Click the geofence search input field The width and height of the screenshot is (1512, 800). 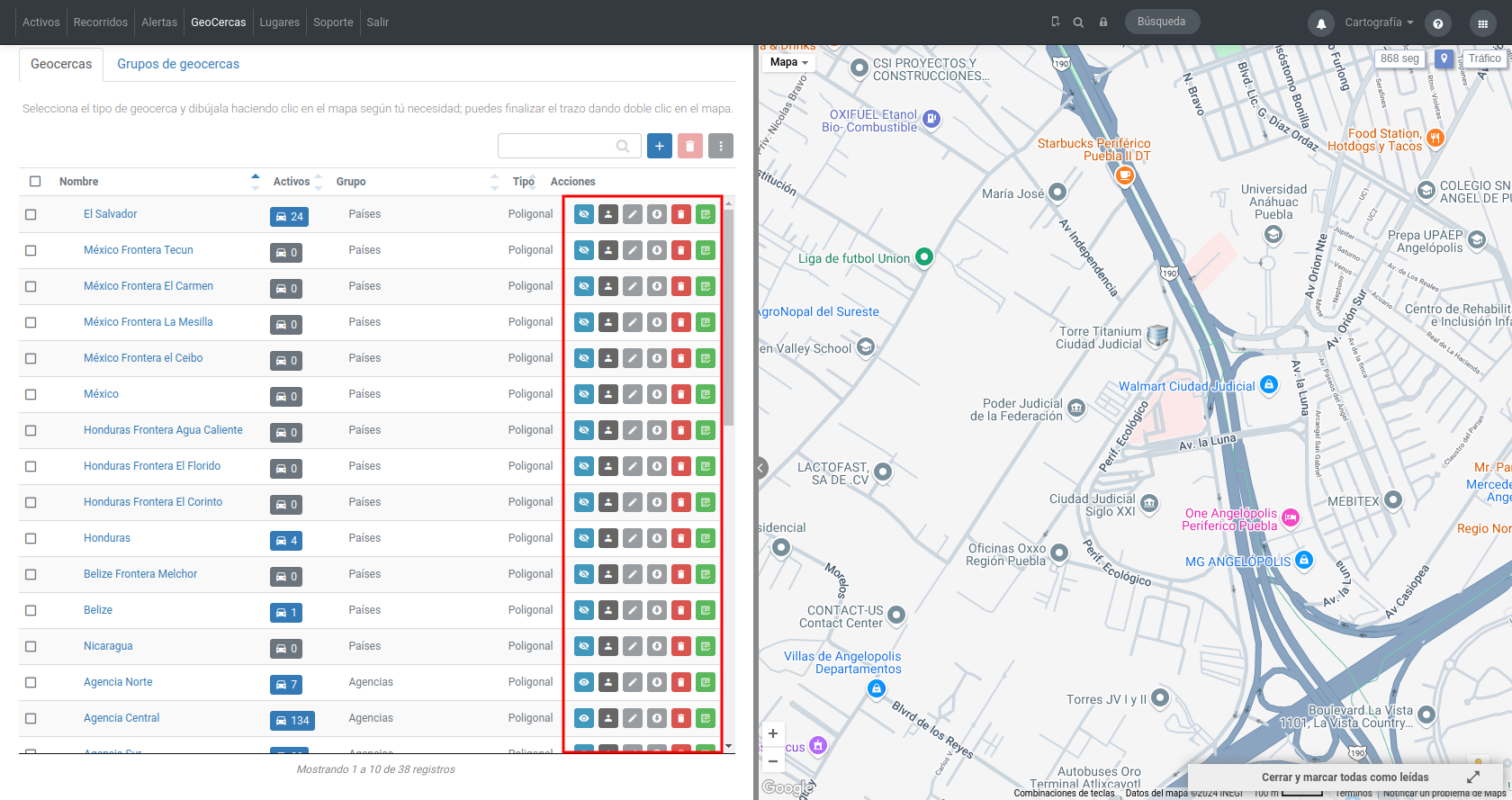pyautogui.click(x=569, y=146)
